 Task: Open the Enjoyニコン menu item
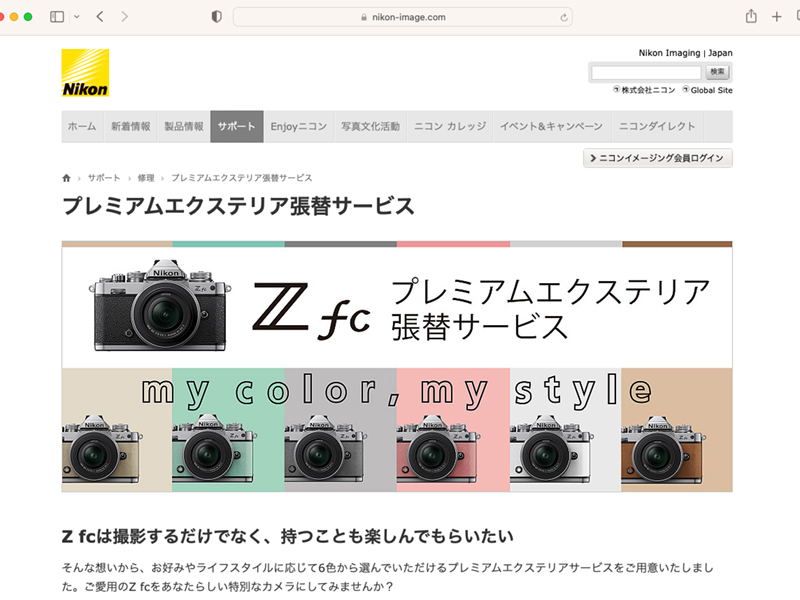click(x=296, y=127)
